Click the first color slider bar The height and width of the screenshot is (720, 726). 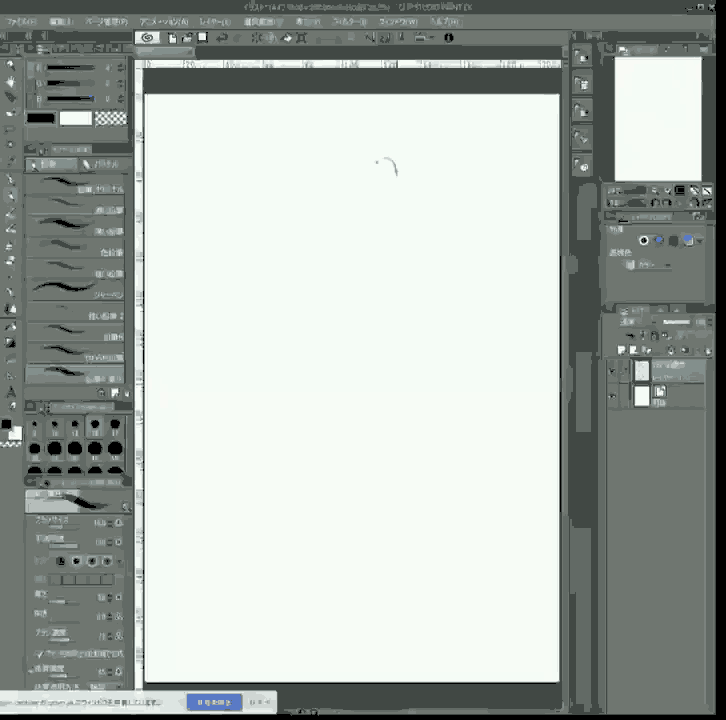(70, 68)
